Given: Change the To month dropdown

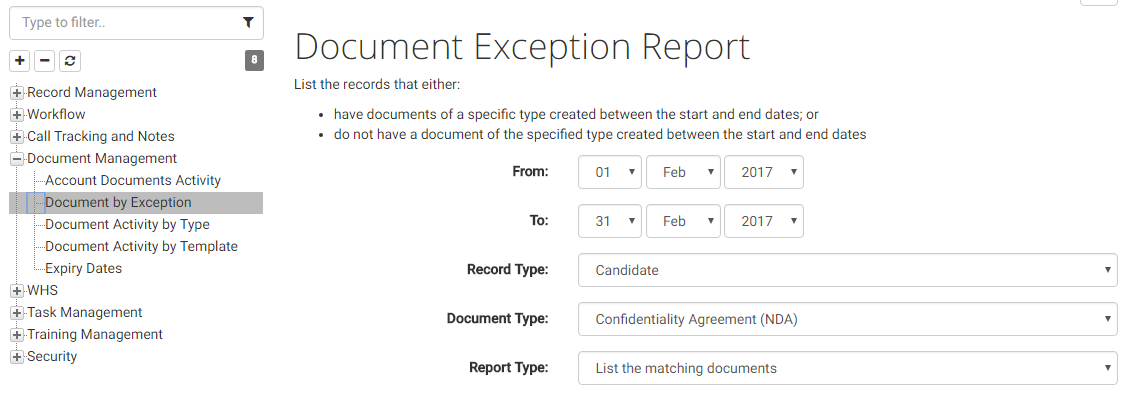Looking at the screenshot, I should point(683,221).
